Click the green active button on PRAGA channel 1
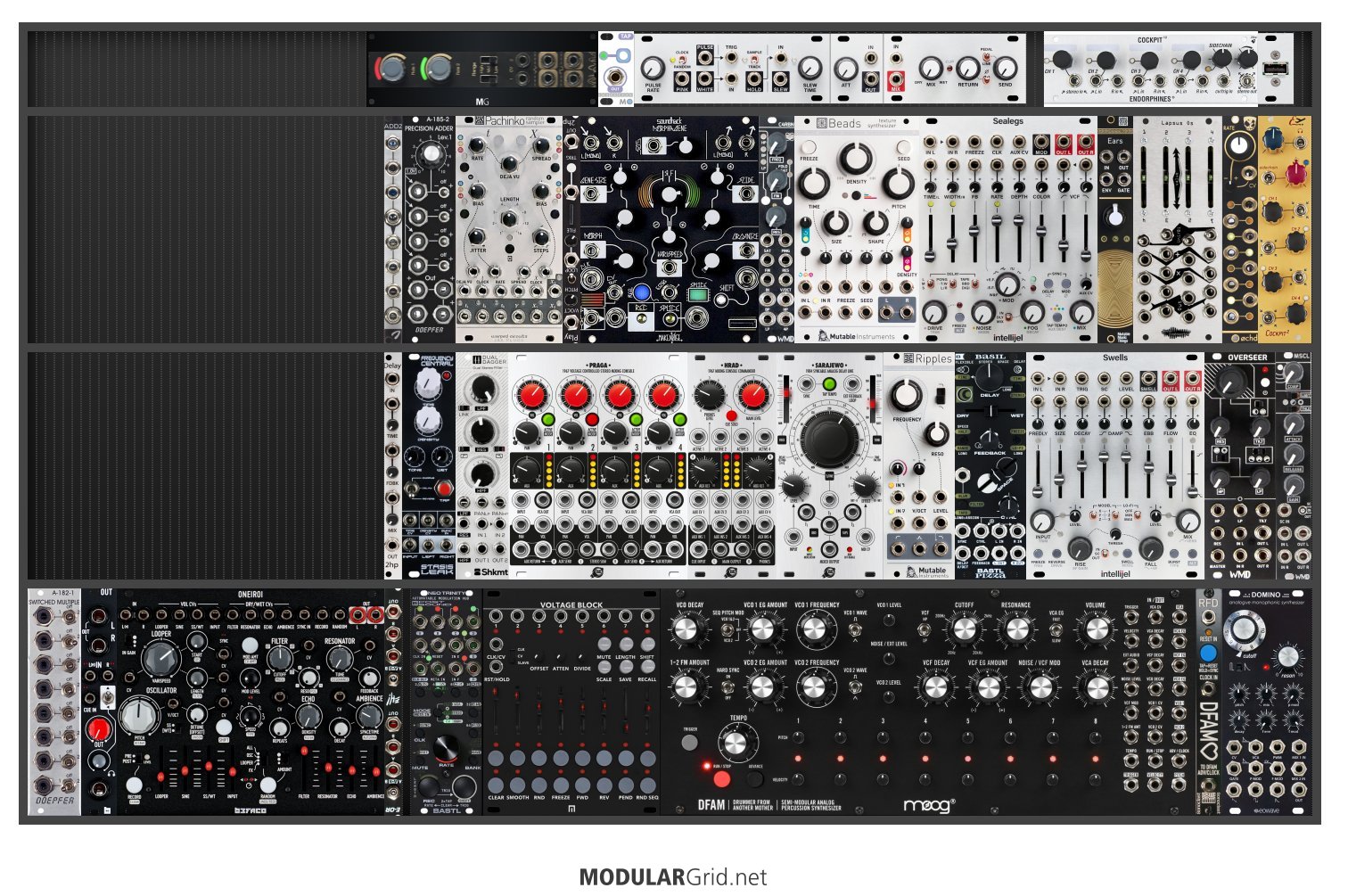This screenshot has height=896, width=1348. [548, 420]
